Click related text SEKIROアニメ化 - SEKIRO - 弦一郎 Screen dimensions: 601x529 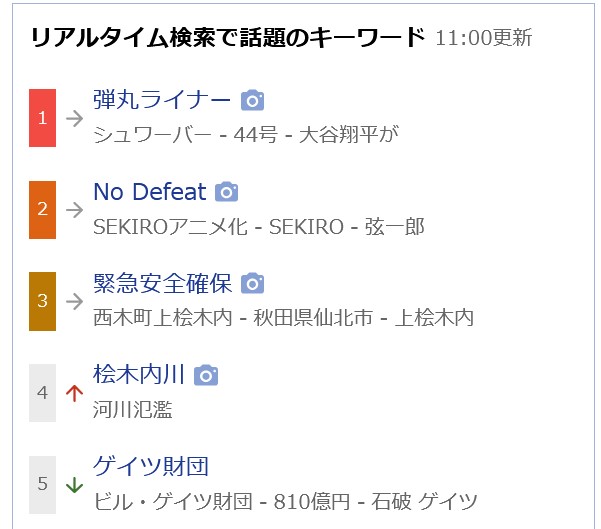258,227
